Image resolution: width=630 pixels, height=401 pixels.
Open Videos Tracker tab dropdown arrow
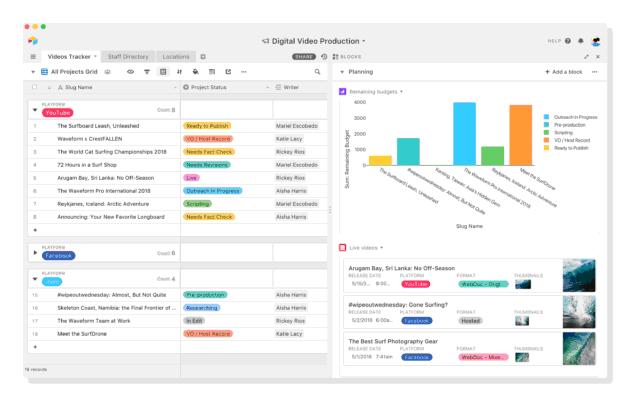click(95, 57)
